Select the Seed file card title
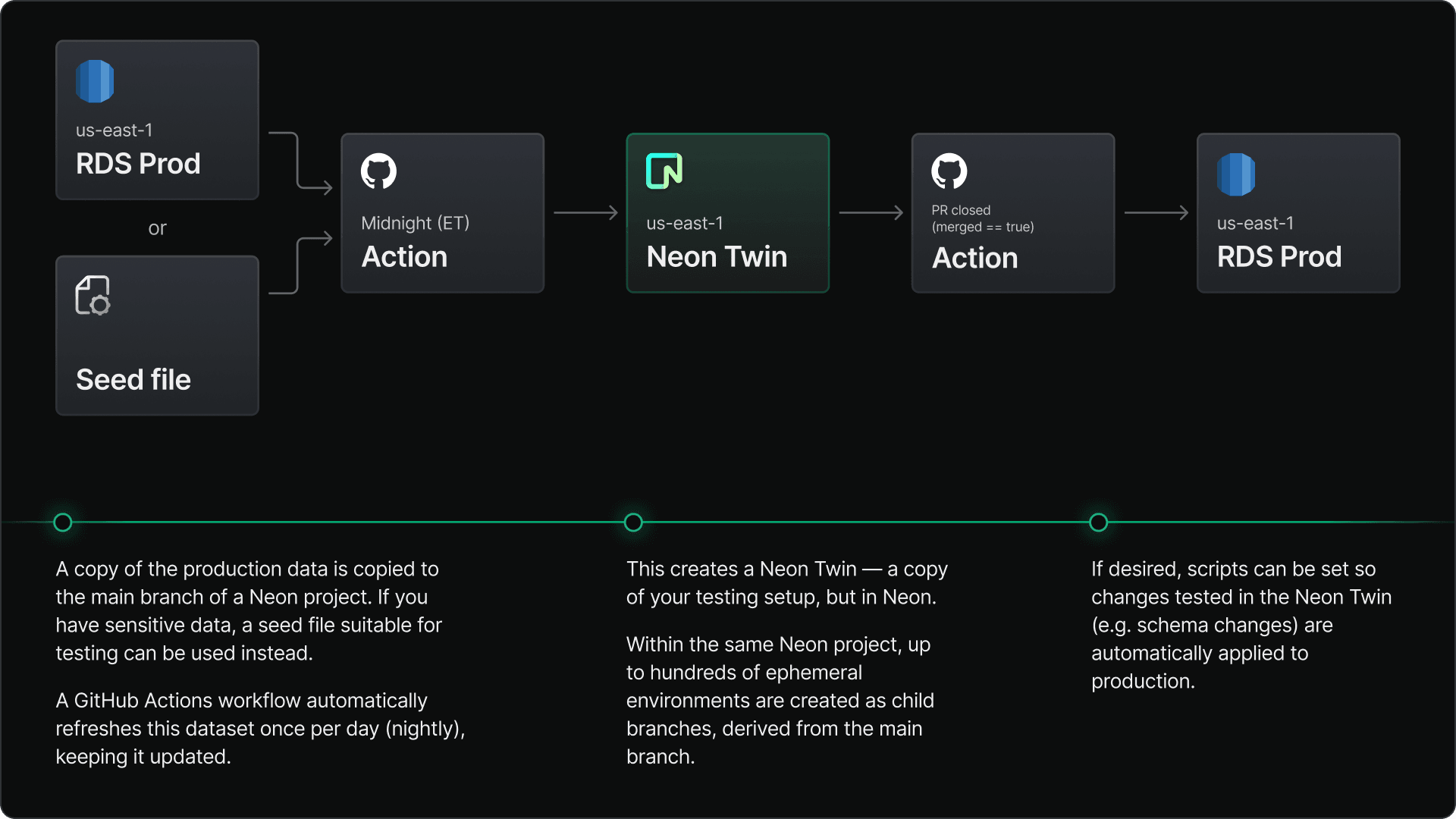 [x=133, y=379]
